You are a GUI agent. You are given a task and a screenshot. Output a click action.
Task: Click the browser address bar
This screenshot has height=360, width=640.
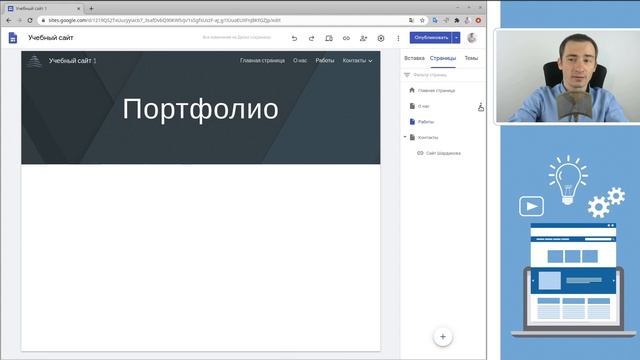pos(224,20)
